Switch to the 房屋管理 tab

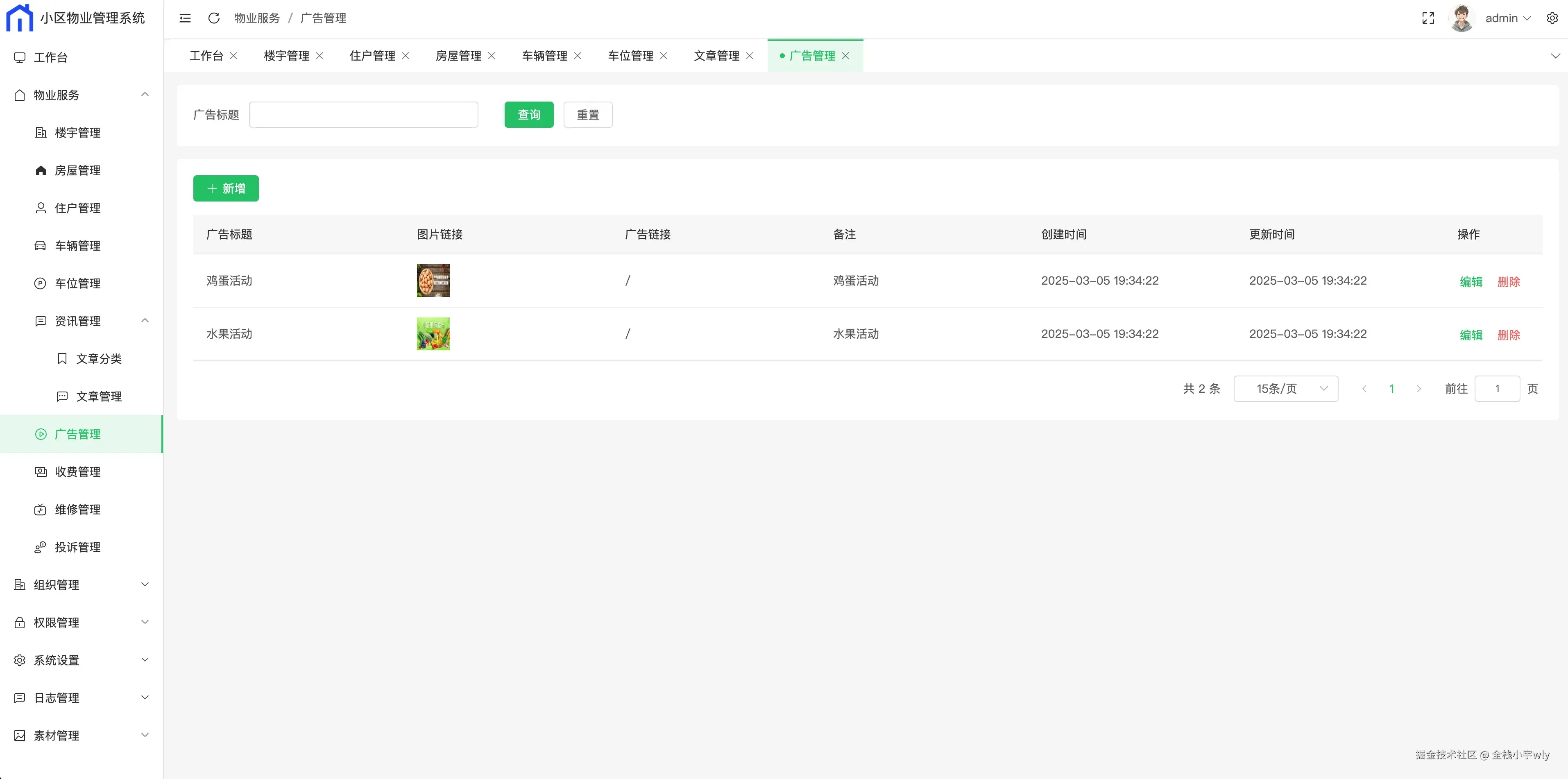tap(458, 56)
